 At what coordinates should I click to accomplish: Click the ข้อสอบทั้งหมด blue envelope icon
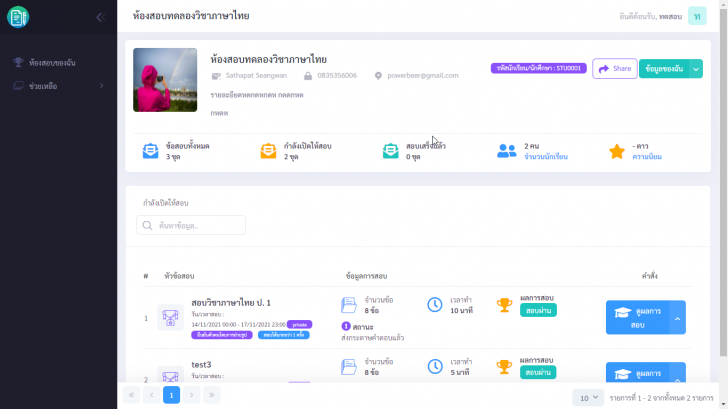click(150, 151)
